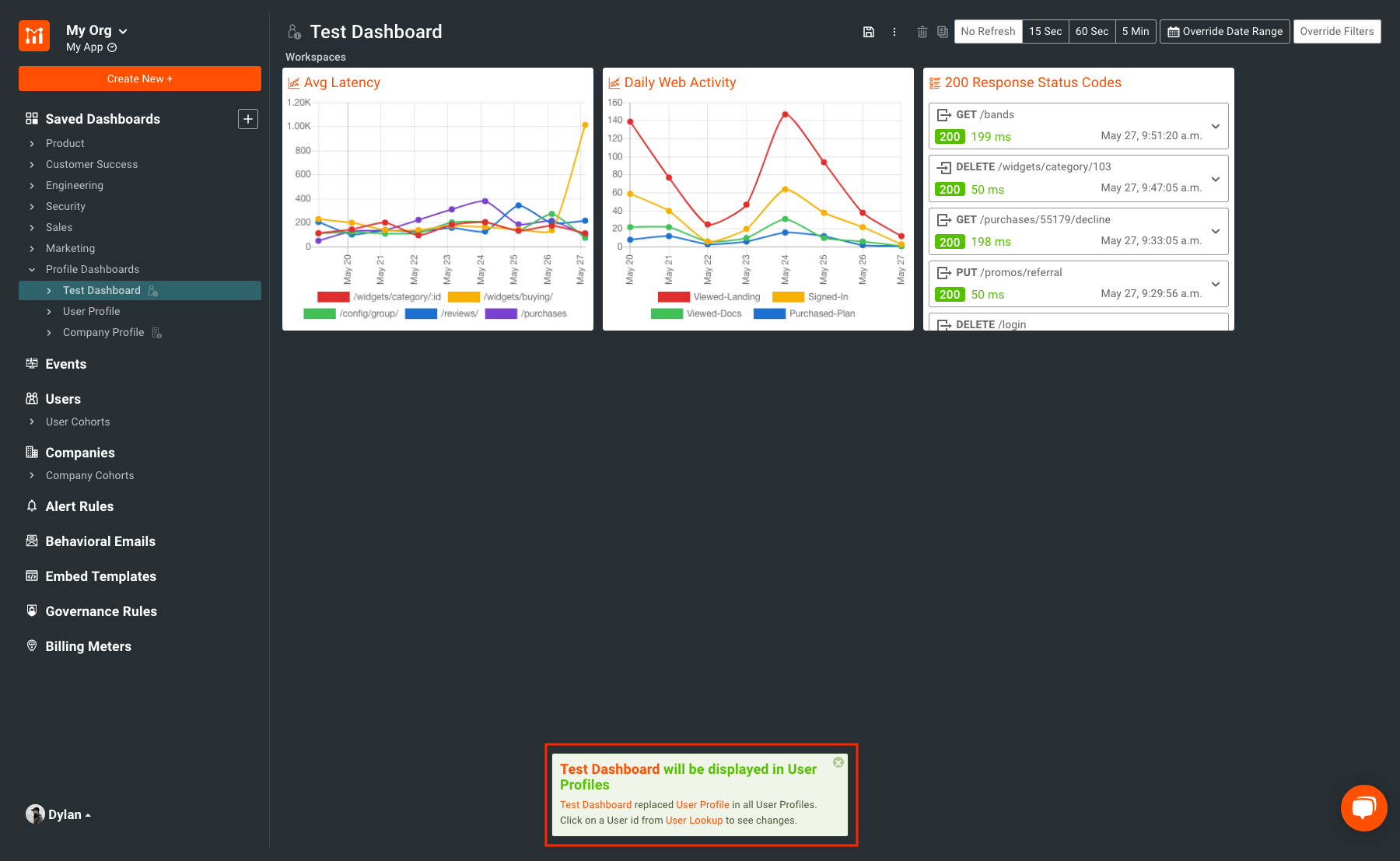Screen dimensions: 1400x861
Task: Click the User Lookup link in the notification
Action: (x=694, y=820)
